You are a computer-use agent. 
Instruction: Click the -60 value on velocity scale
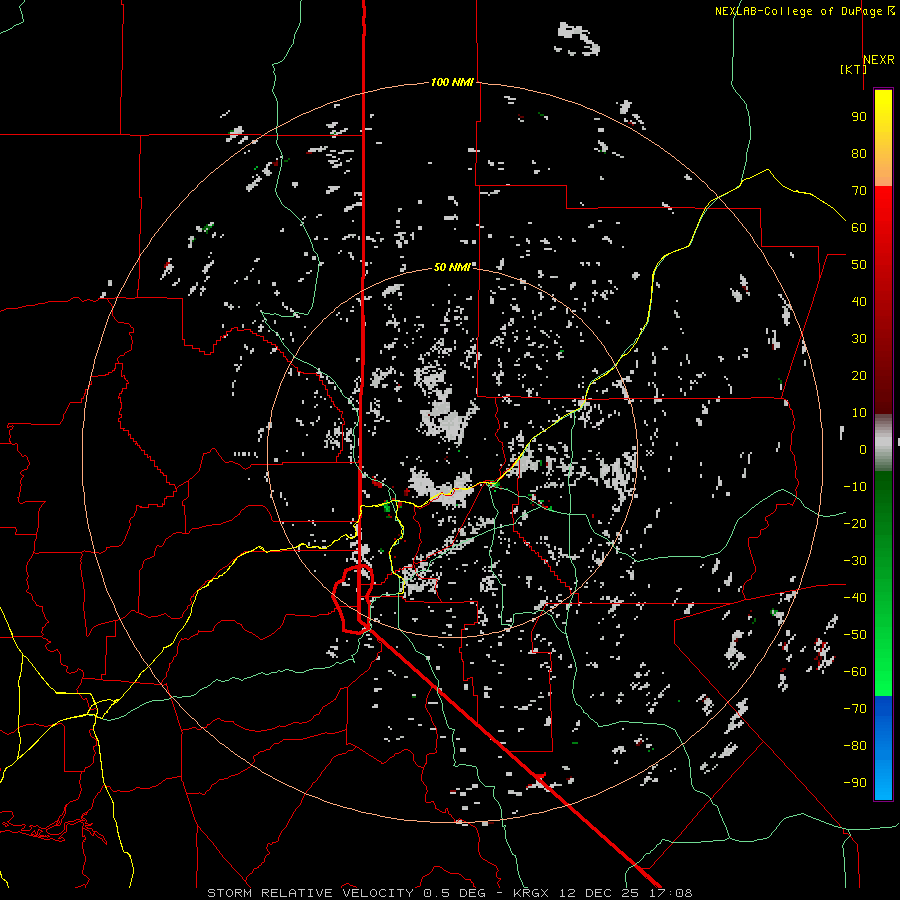click(855, 672)
